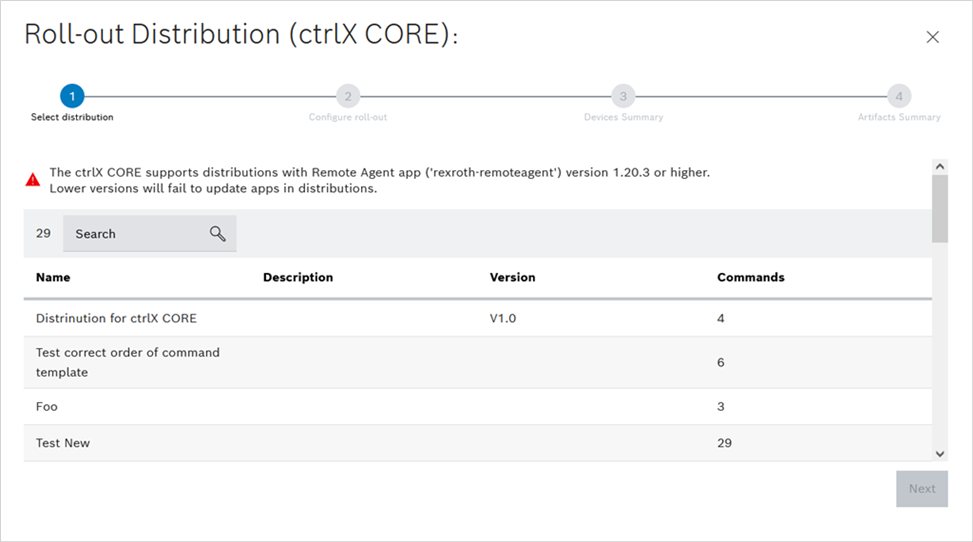Click the vertical scrollbar thumb
Screen dimensions: 973x542
pyautogui.click(x=939, y=208)
